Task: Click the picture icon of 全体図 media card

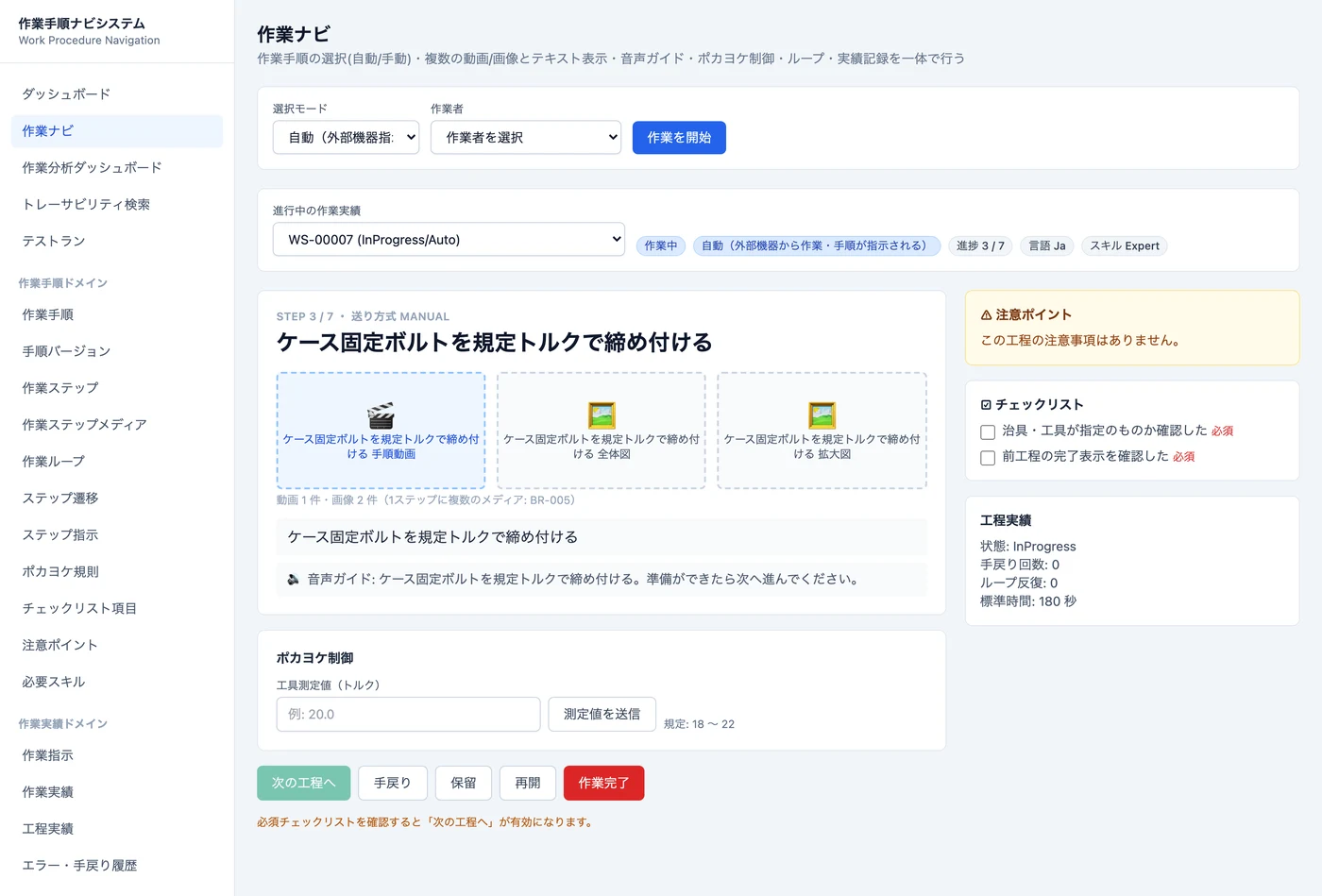Action: point(602,415)
